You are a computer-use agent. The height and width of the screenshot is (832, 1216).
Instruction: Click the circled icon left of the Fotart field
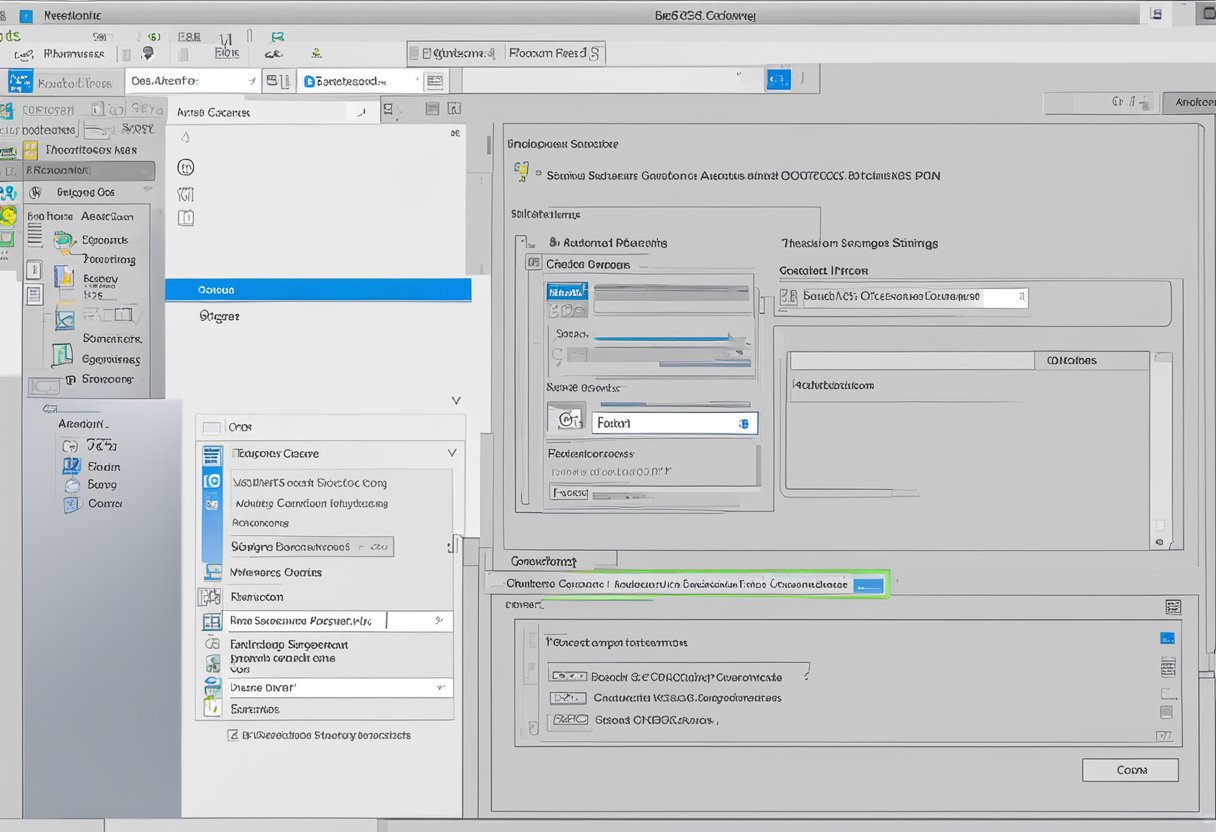click(x=566, y=421)
